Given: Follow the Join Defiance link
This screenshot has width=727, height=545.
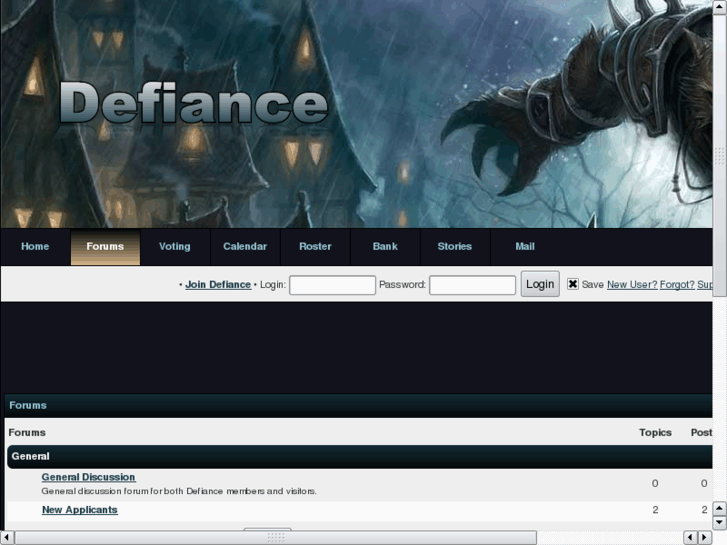Looking at the screenshot, I should (218, 284).
